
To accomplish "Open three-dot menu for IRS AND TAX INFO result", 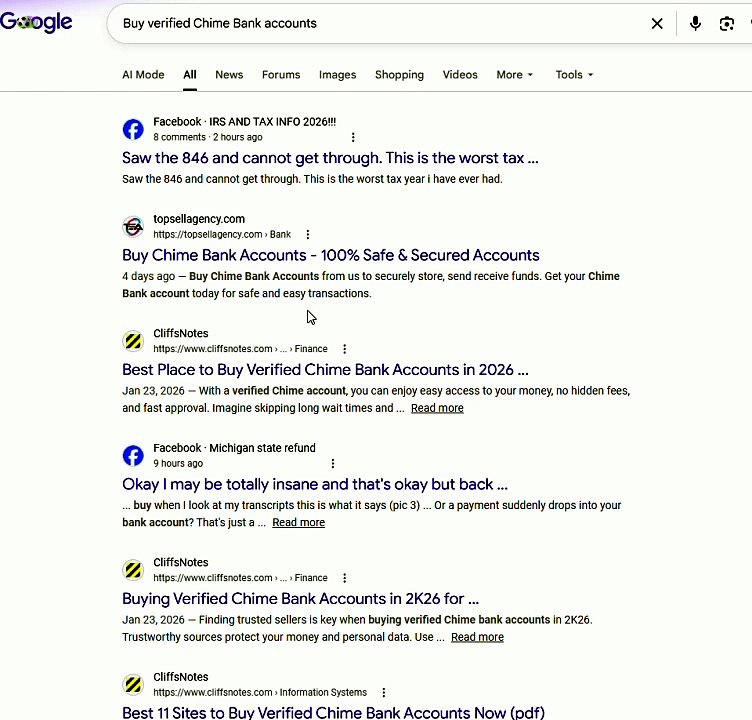I will pos(353,137).
